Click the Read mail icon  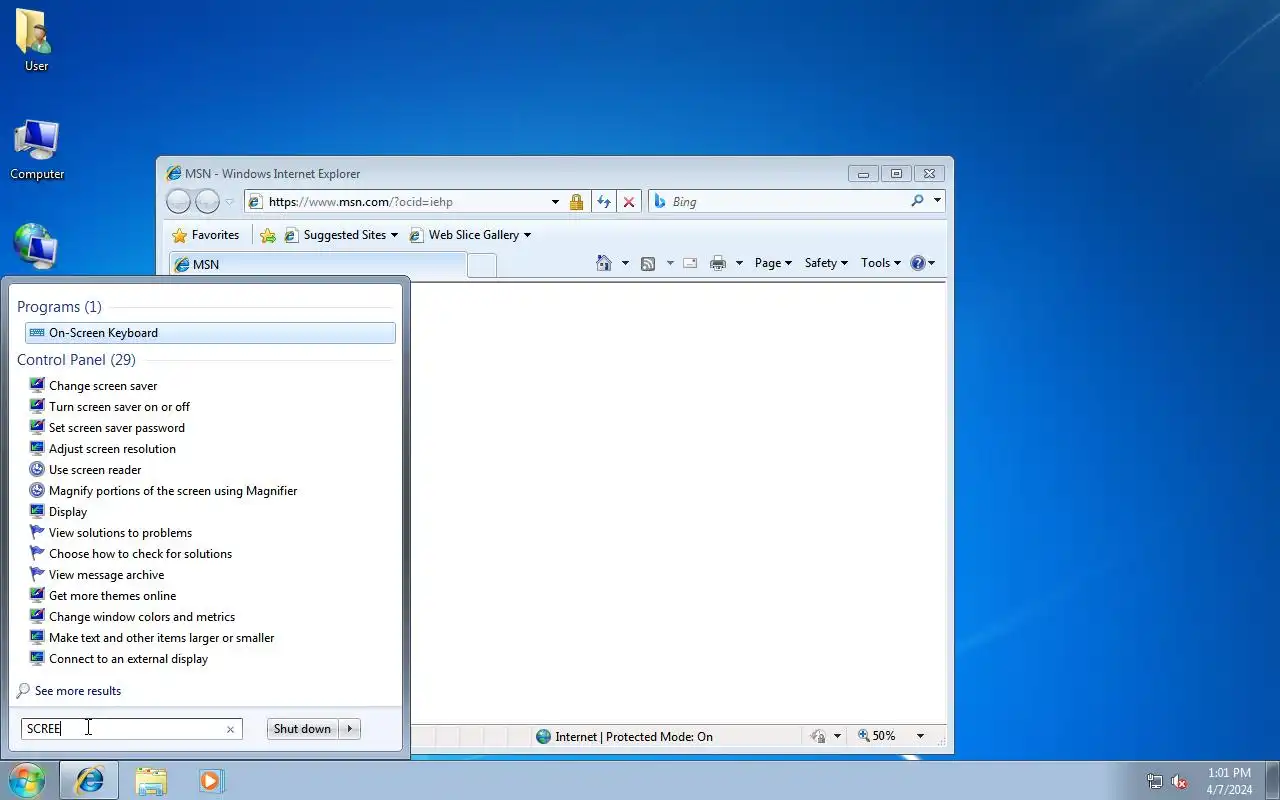click(690, 263)
